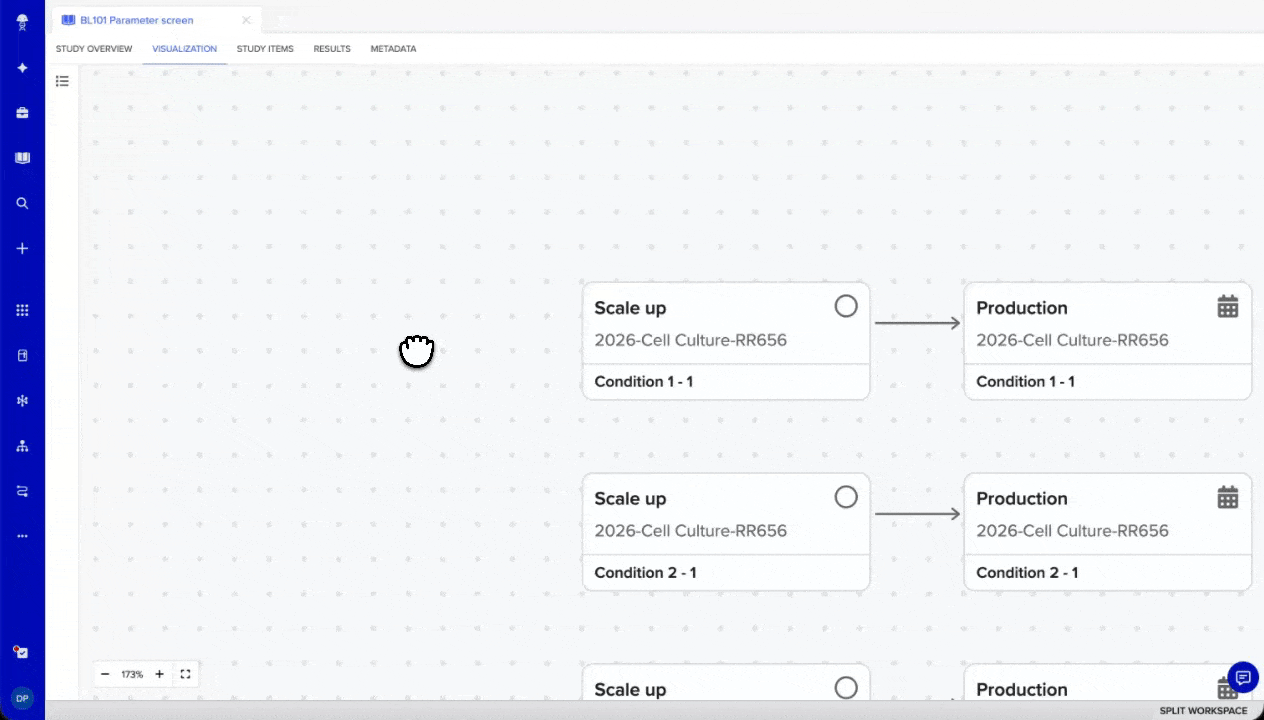Open the more options ellipsis in sidebar
The width and height of the screenshot is (1264, 720).
point(22,536)
